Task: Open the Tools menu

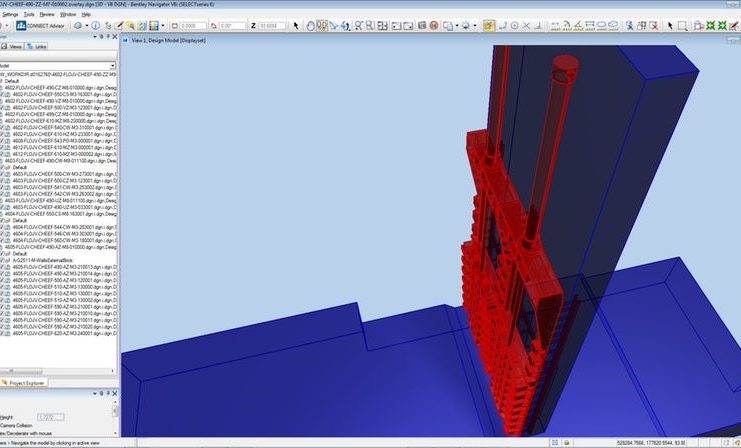Action: tap(28, 15)
